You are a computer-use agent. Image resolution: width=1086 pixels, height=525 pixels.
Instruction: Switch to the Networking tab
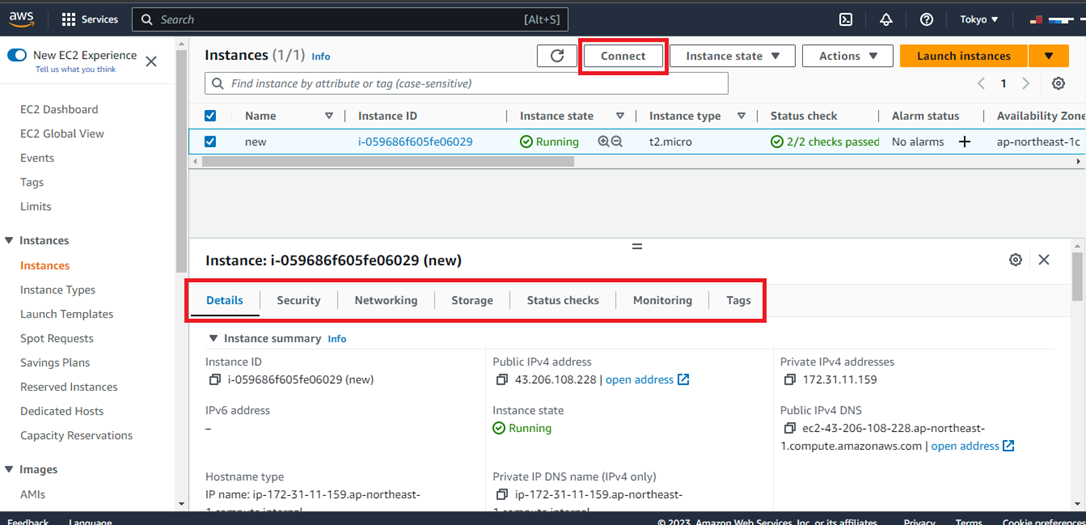pos(386,301)
